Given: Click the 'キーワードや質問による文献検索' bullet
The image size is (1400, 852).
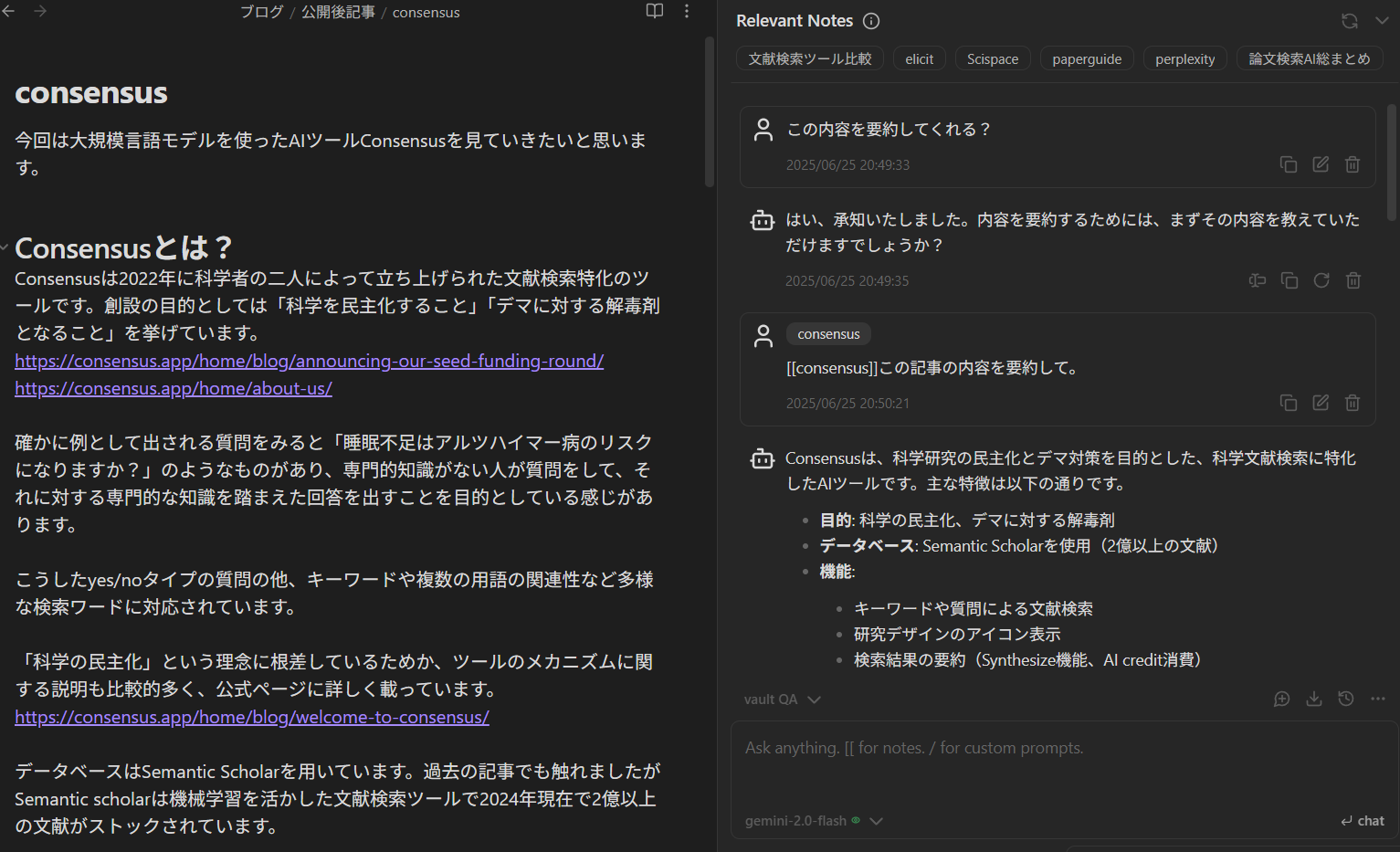Looking at the screenshot, I should pyautogui.click(x=974, y=608).
